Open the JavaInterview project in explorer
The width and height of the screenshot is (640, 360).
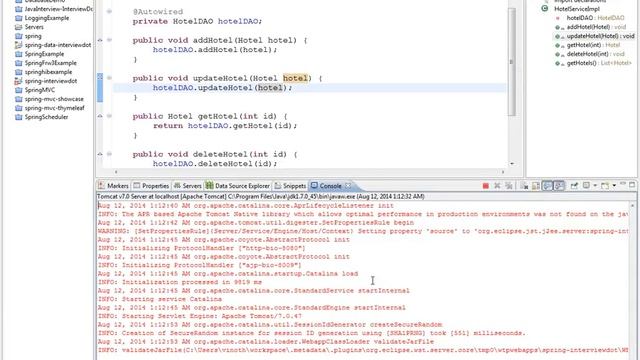click(54, 9)
